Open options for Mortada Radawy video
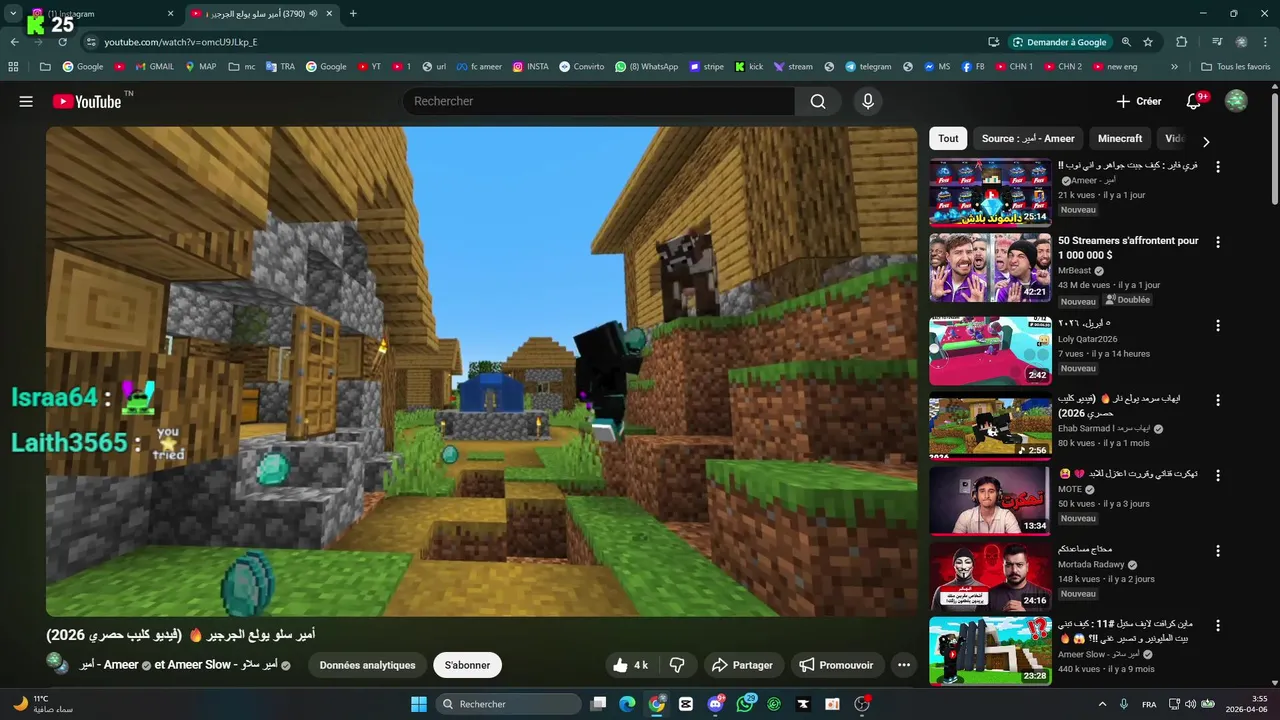The width and height of the screenshot is (1280, 720). [1218, 550]
